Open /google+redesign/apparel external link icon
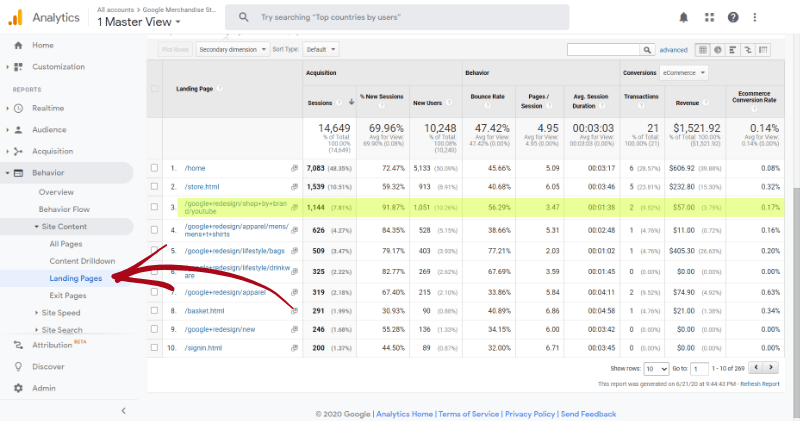This screenshot has height=421, width=800. [294, 292]
